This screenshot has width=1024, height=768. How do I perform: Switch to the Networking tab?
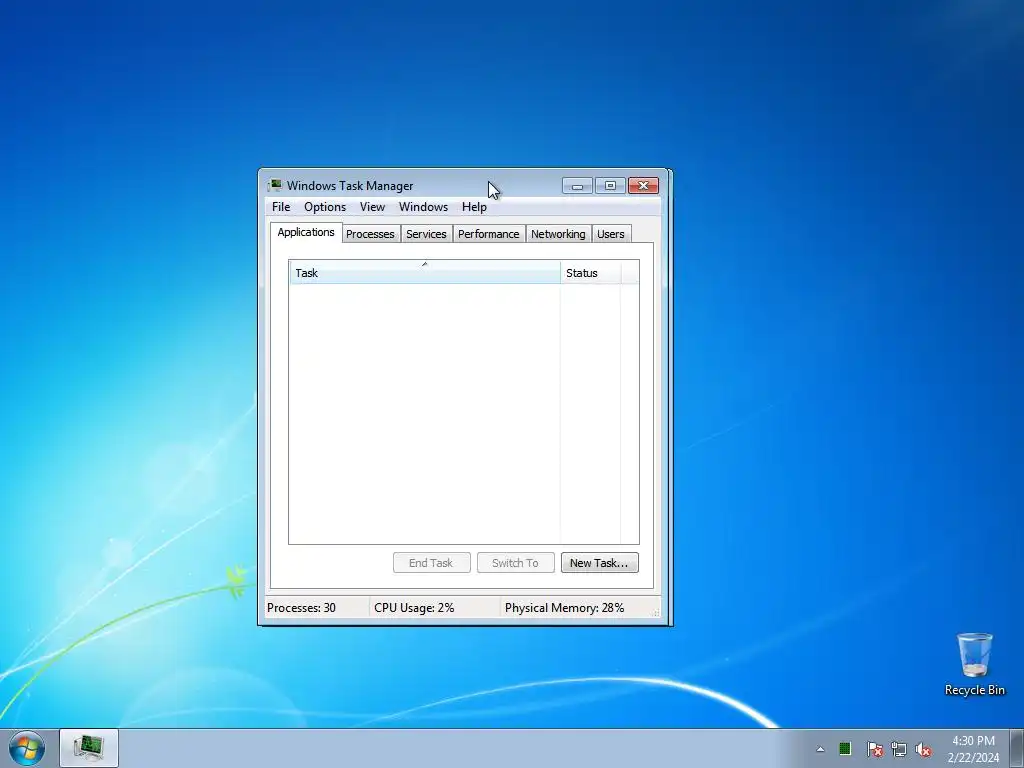pyautogui.click(x=558, y=234)
